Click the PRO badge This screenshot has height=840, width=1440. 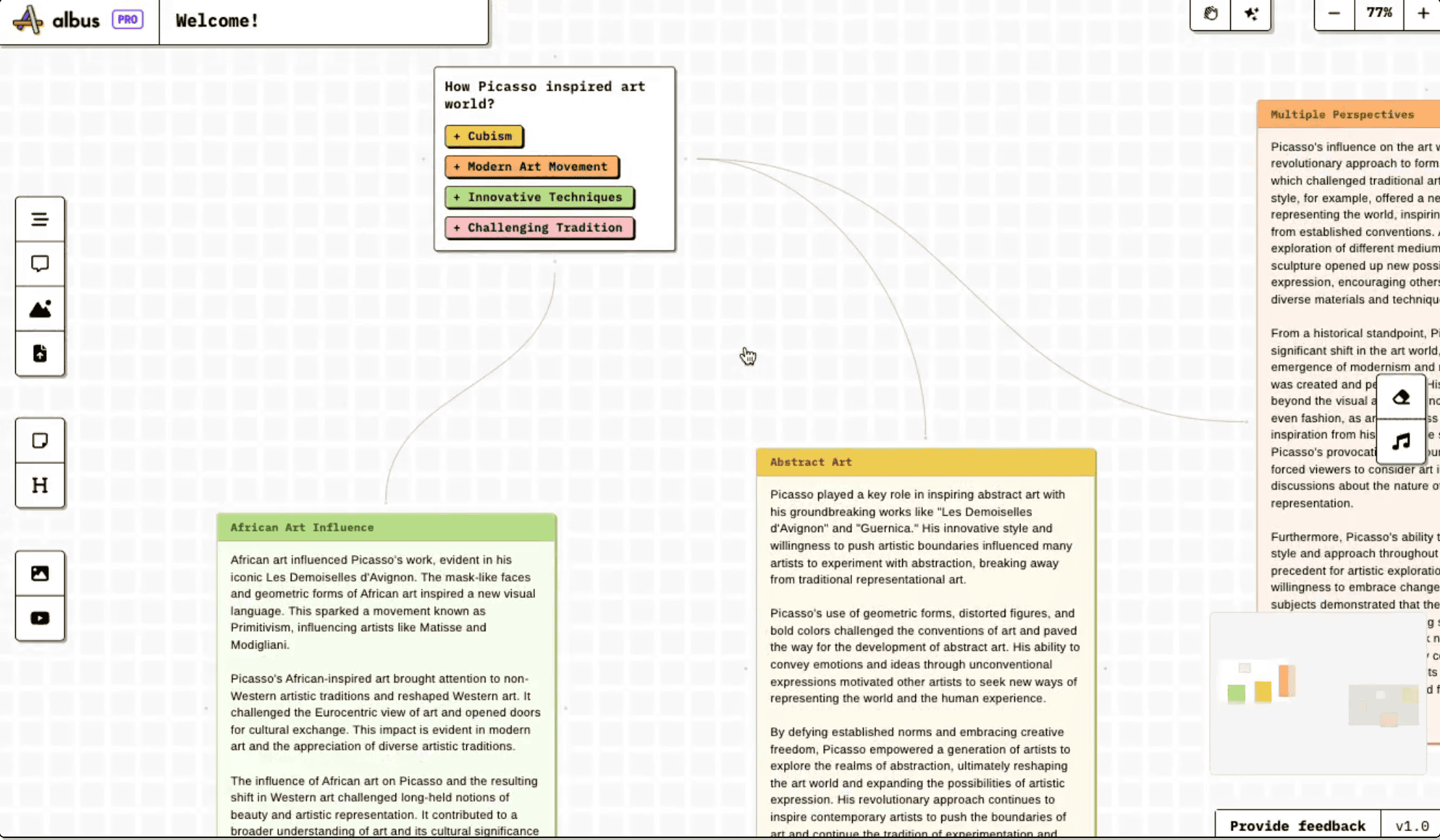[x=127, y=19]
